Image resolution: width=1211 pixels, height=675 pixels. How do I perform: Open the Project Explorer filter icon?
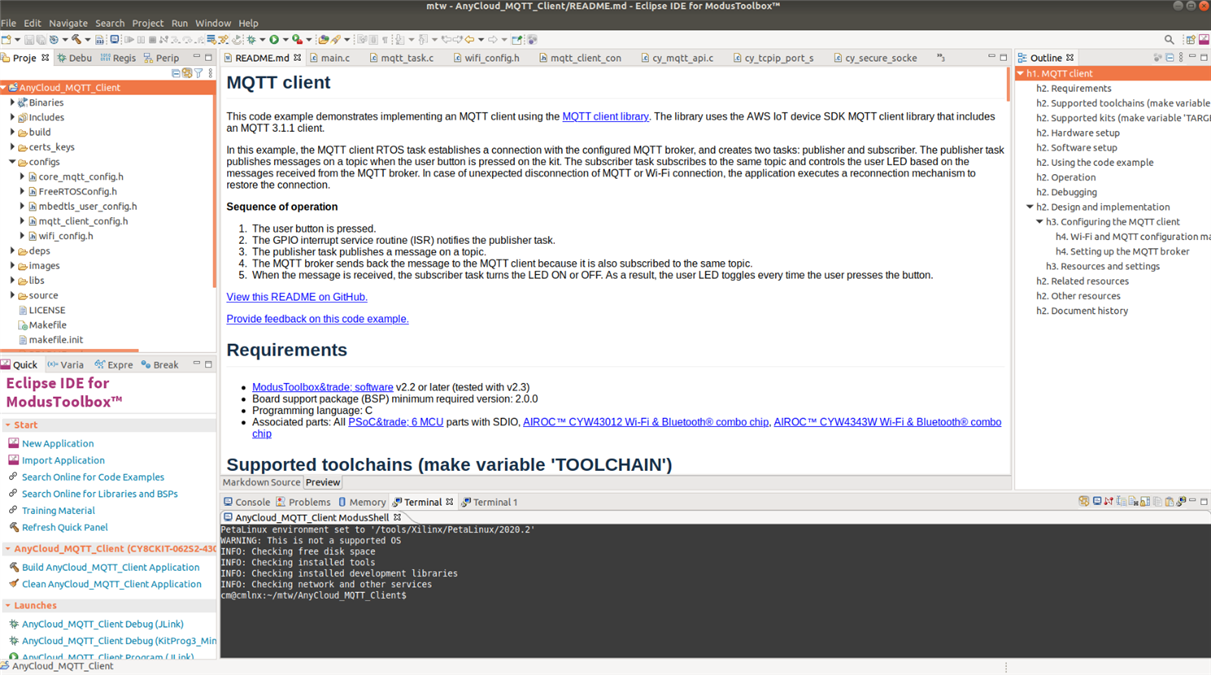pyautogui.click(x=198, y=73)
